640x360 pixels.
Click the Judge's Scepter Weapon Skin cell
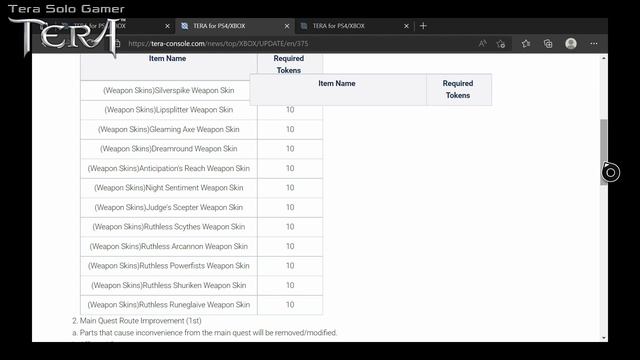169,207
